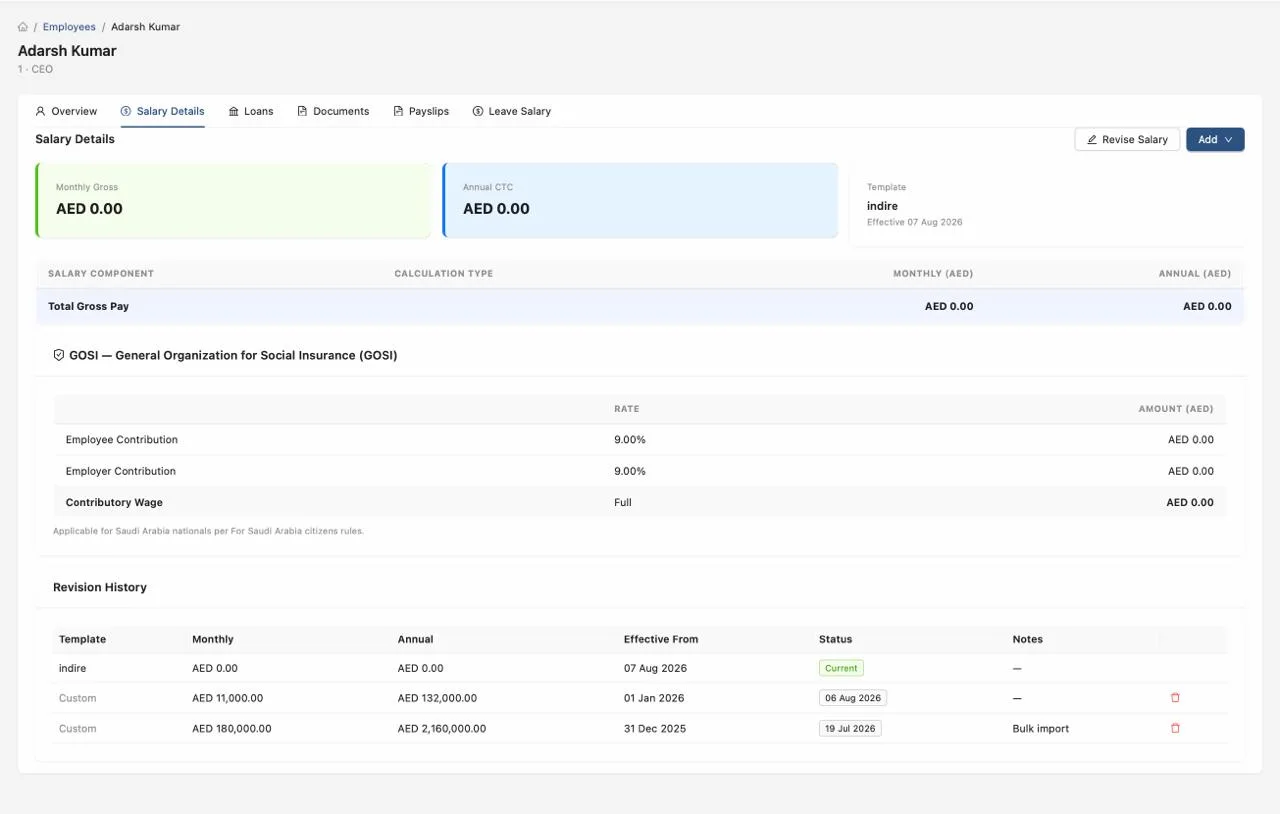Click the Full contributory wage rate

pos(623,503)
